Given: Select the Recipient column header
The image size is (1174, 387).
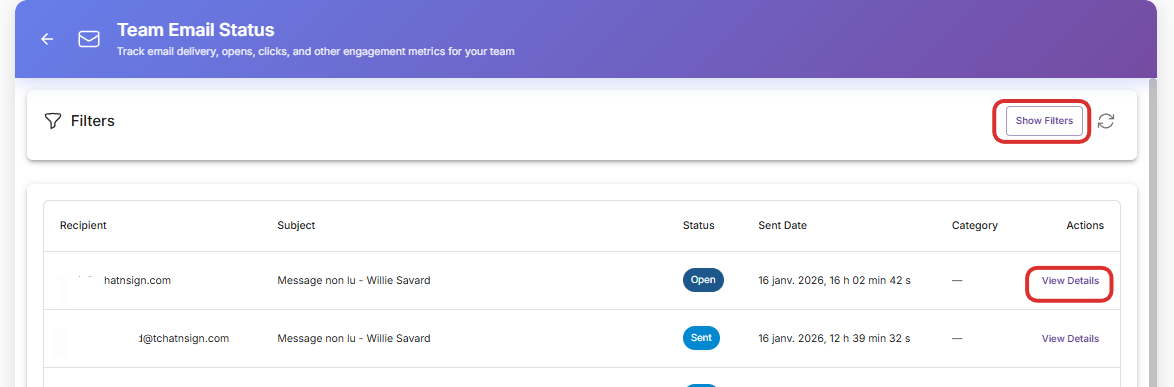Looking at the screenshot, I should 83,225.
